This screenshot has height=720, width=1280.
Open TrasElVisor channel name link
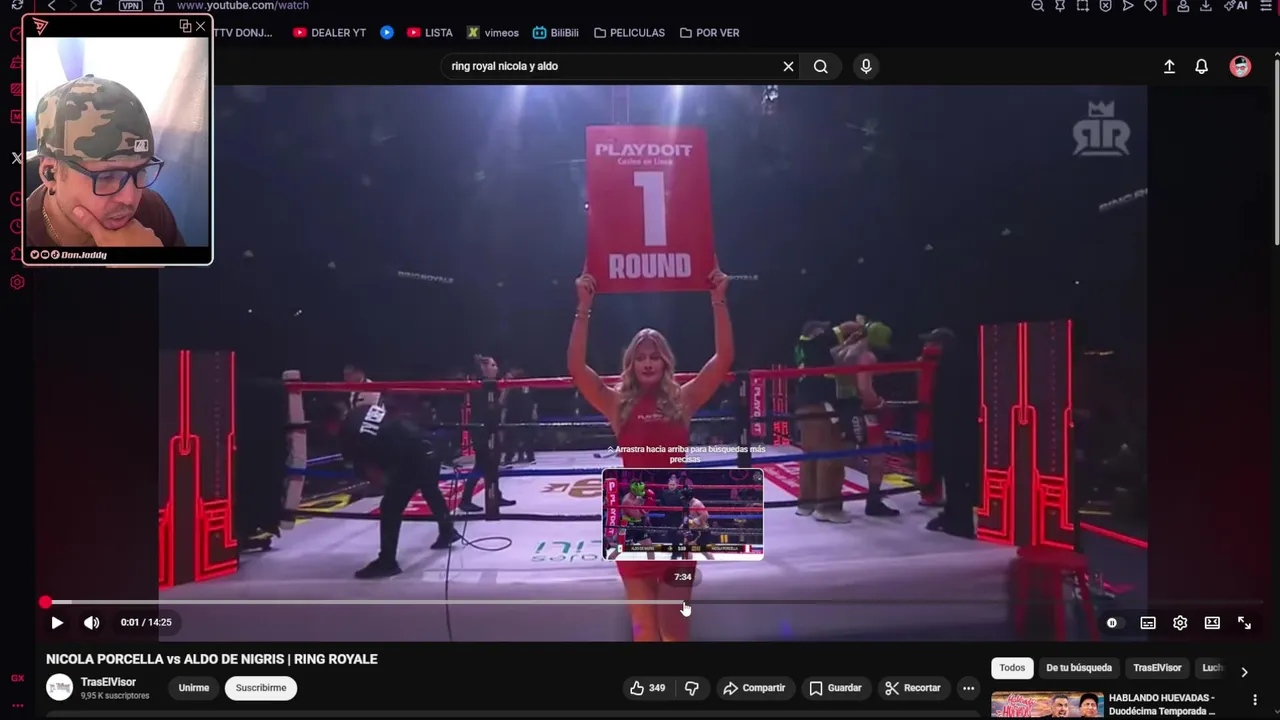pos(108,682)
